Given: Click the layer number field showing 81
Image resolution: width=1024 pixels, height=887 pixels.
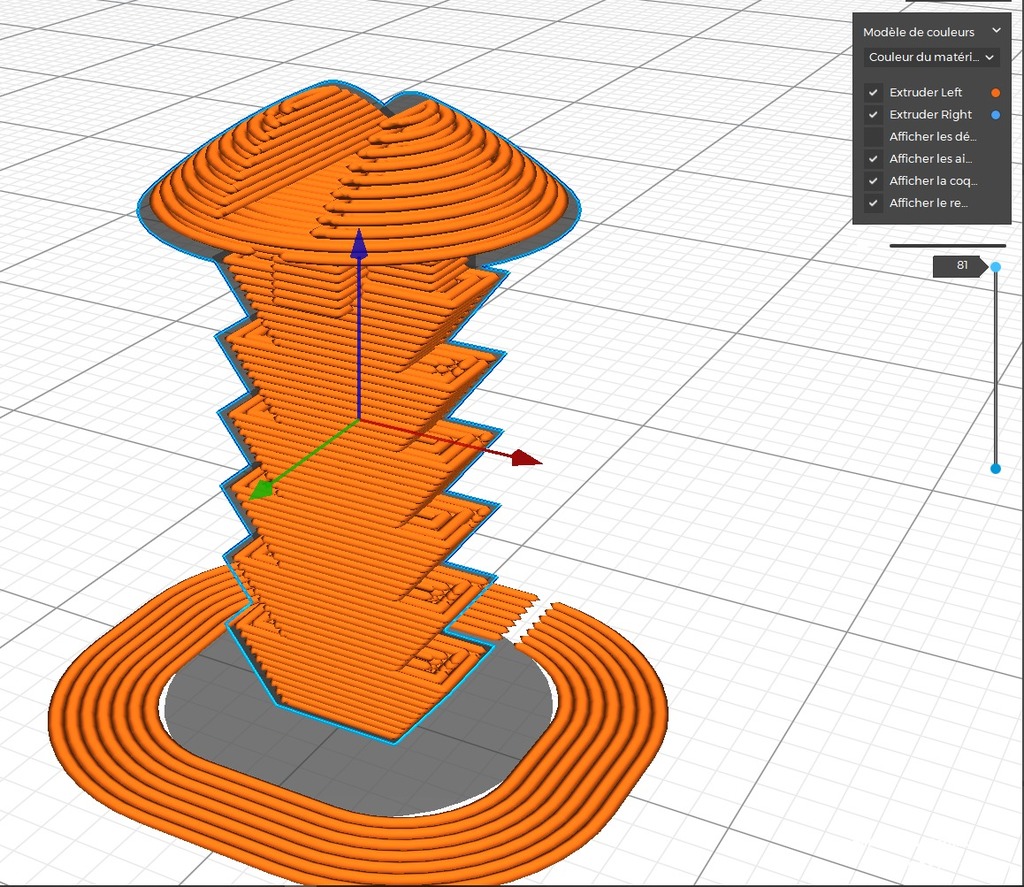Looking at the screenshot, I should 960,266.
